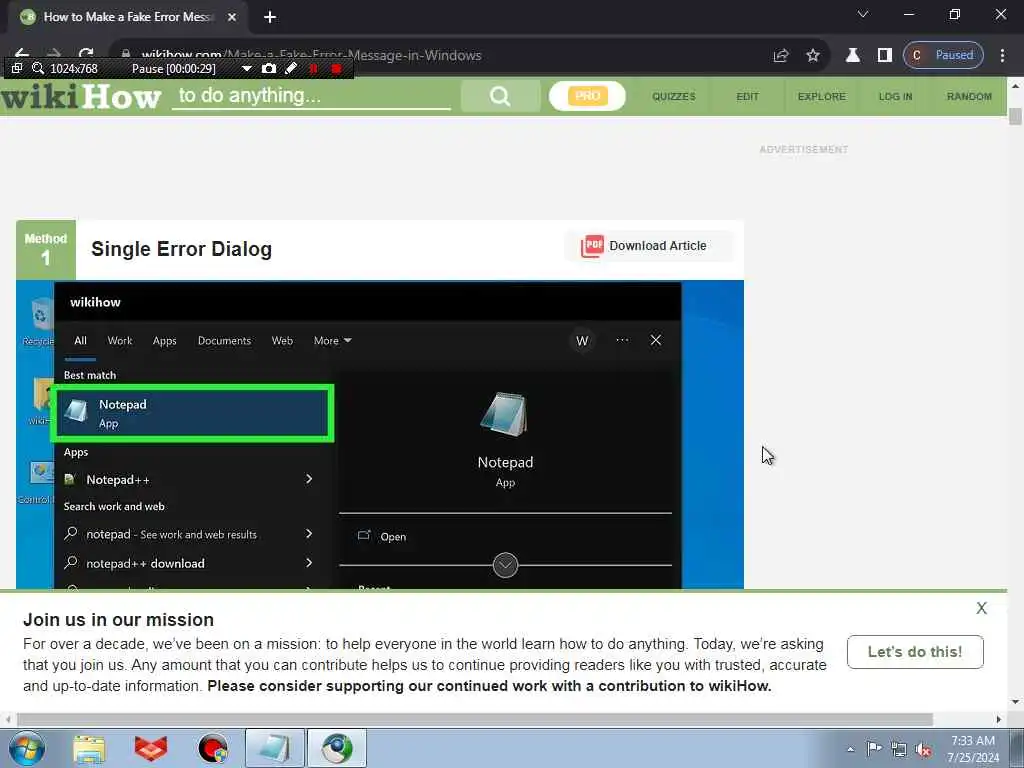Click the red PDF icon
Image resolution: width=1024 pixels, height=768 pixels.
[x=592, y=246]
